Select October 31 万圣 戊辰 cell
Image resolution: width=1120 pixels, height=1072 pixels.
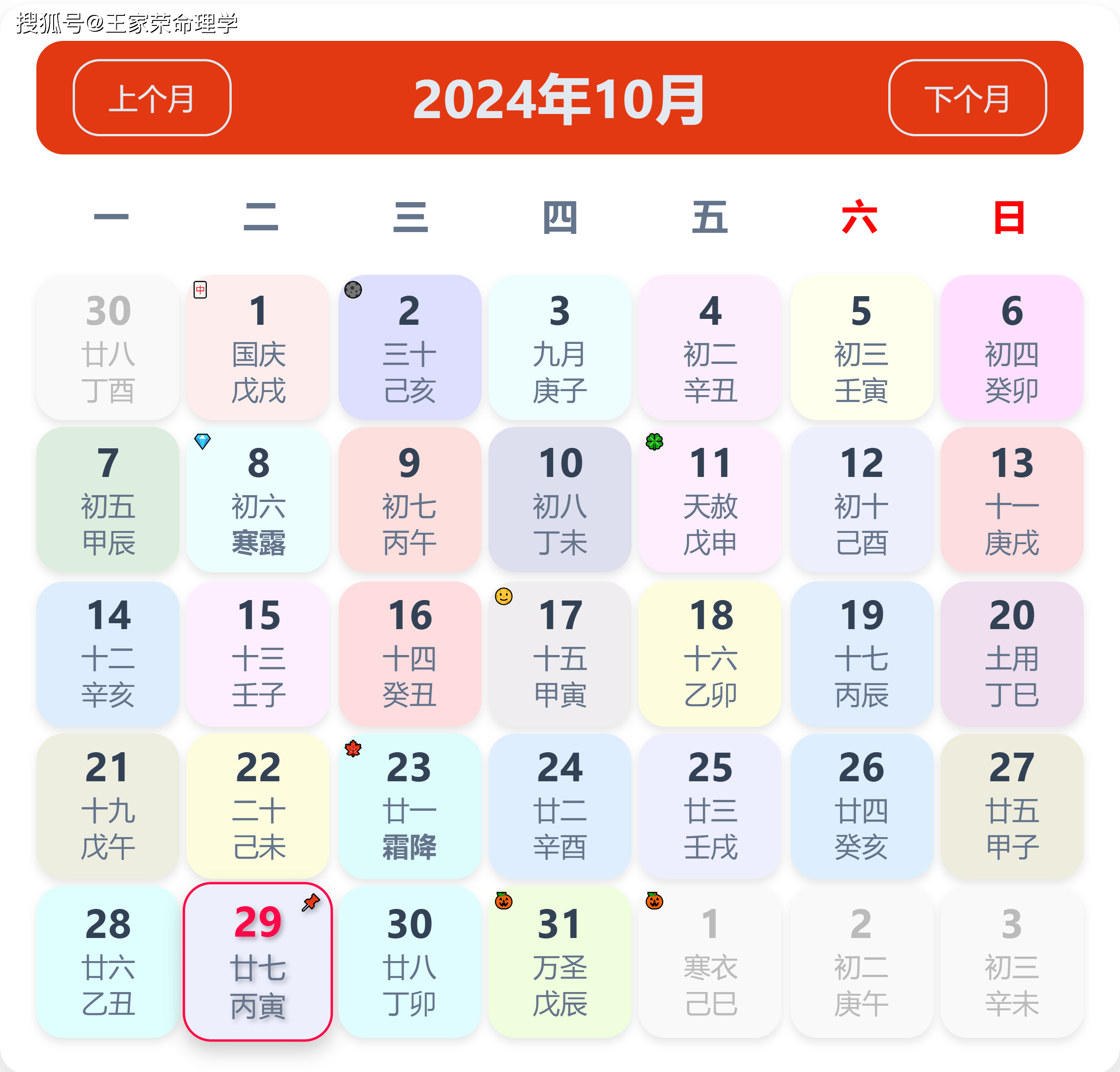(560, 962)
